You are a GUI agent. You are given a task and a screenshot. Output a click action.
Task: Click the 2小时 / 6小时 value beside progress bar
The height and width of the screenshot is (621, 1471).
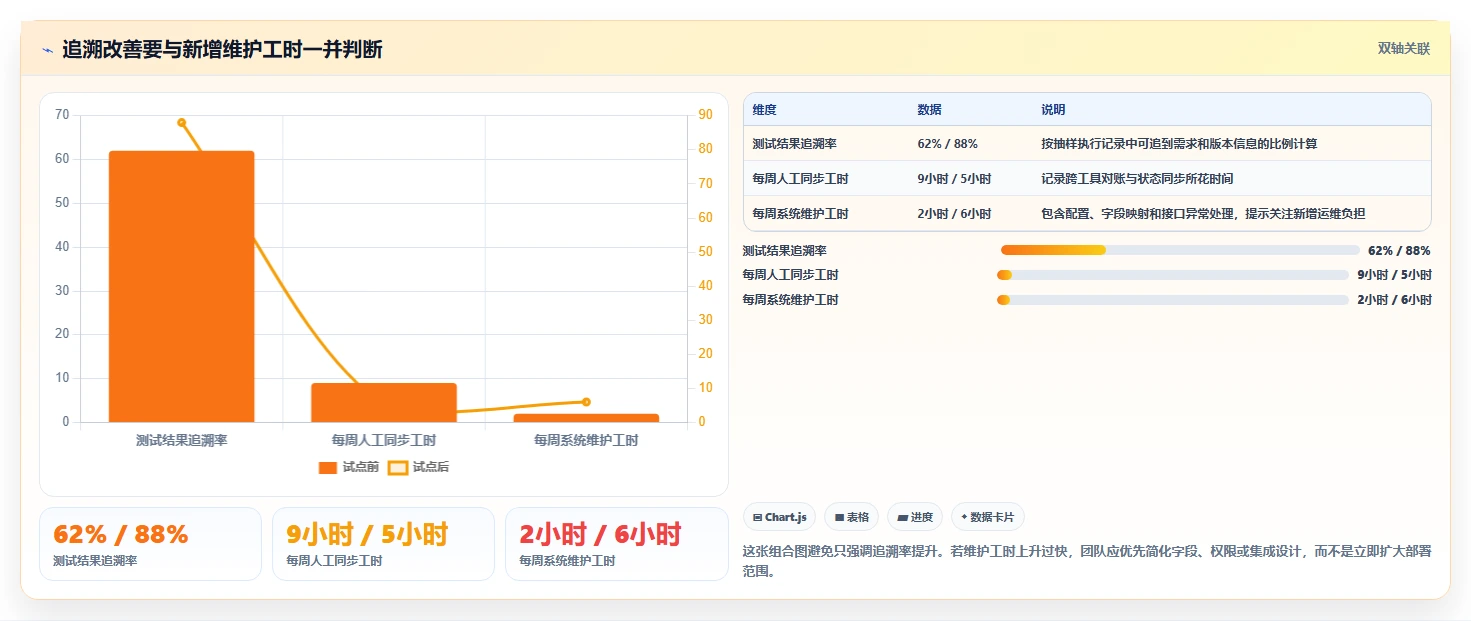pos(1394,300)
